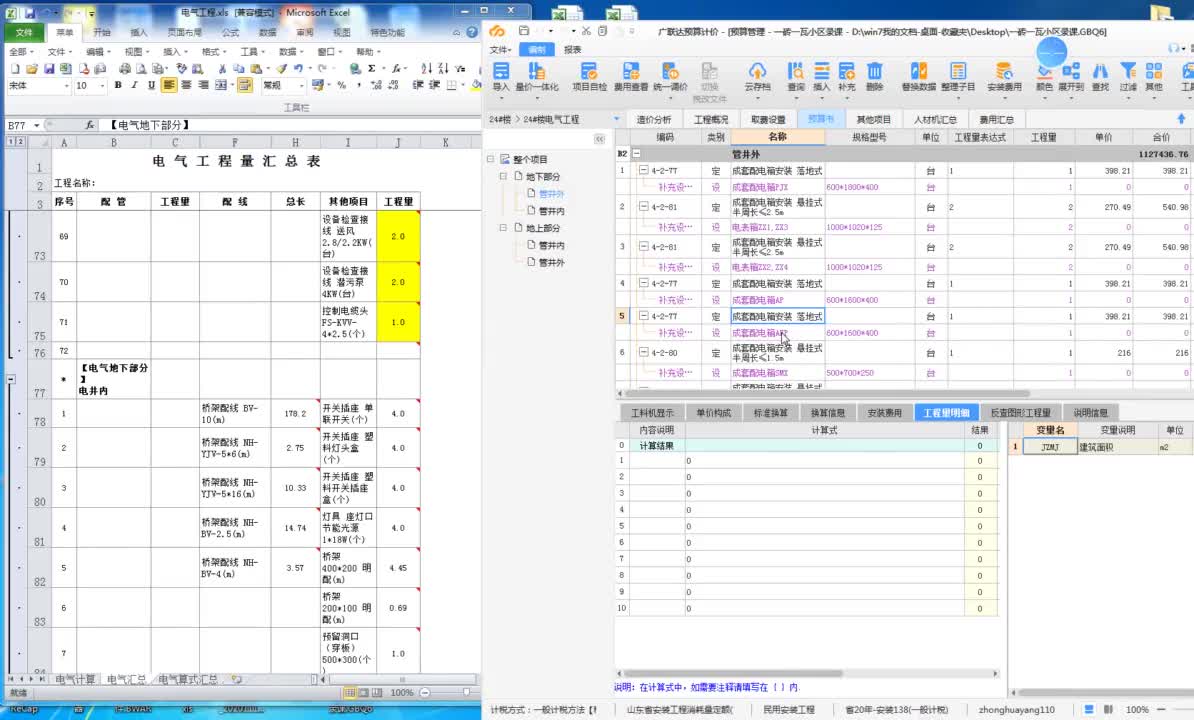This screenshot has height=720, width=1194.
Task: Click the 补充 supplement icon
Action: [x=847, y=77]
